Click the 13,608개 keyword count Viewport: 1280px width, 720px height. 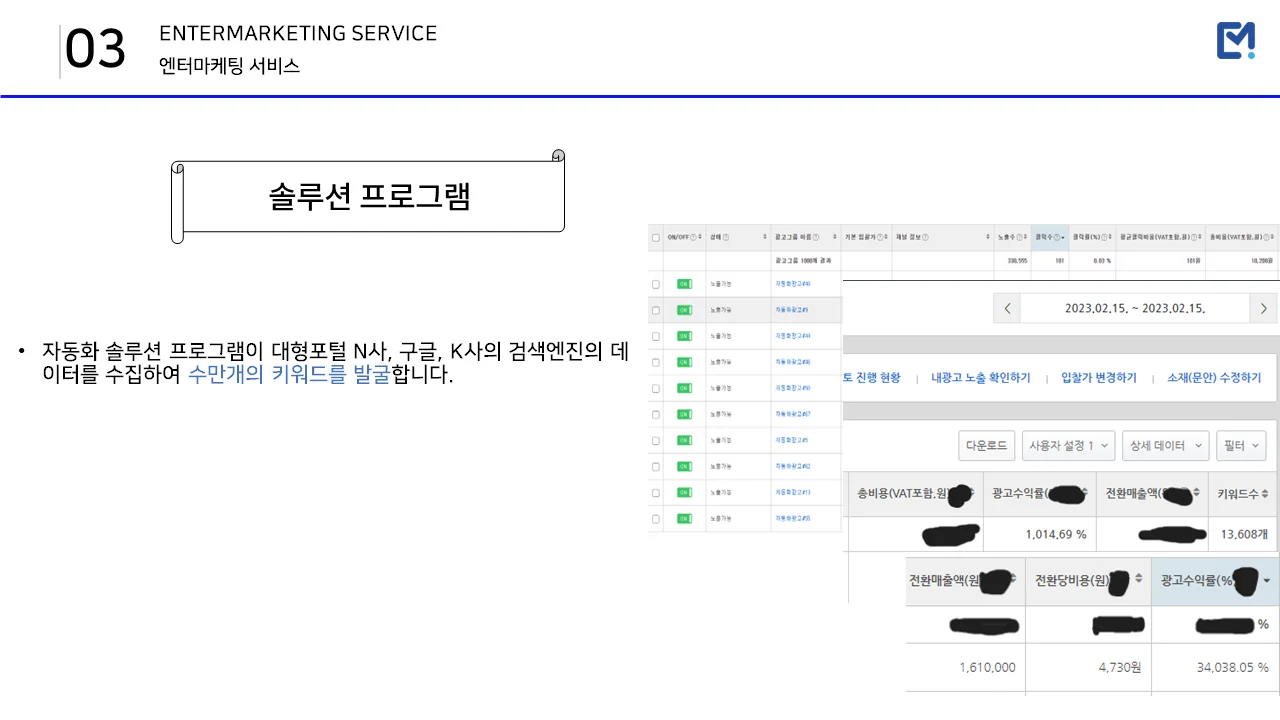point(1244,534)
